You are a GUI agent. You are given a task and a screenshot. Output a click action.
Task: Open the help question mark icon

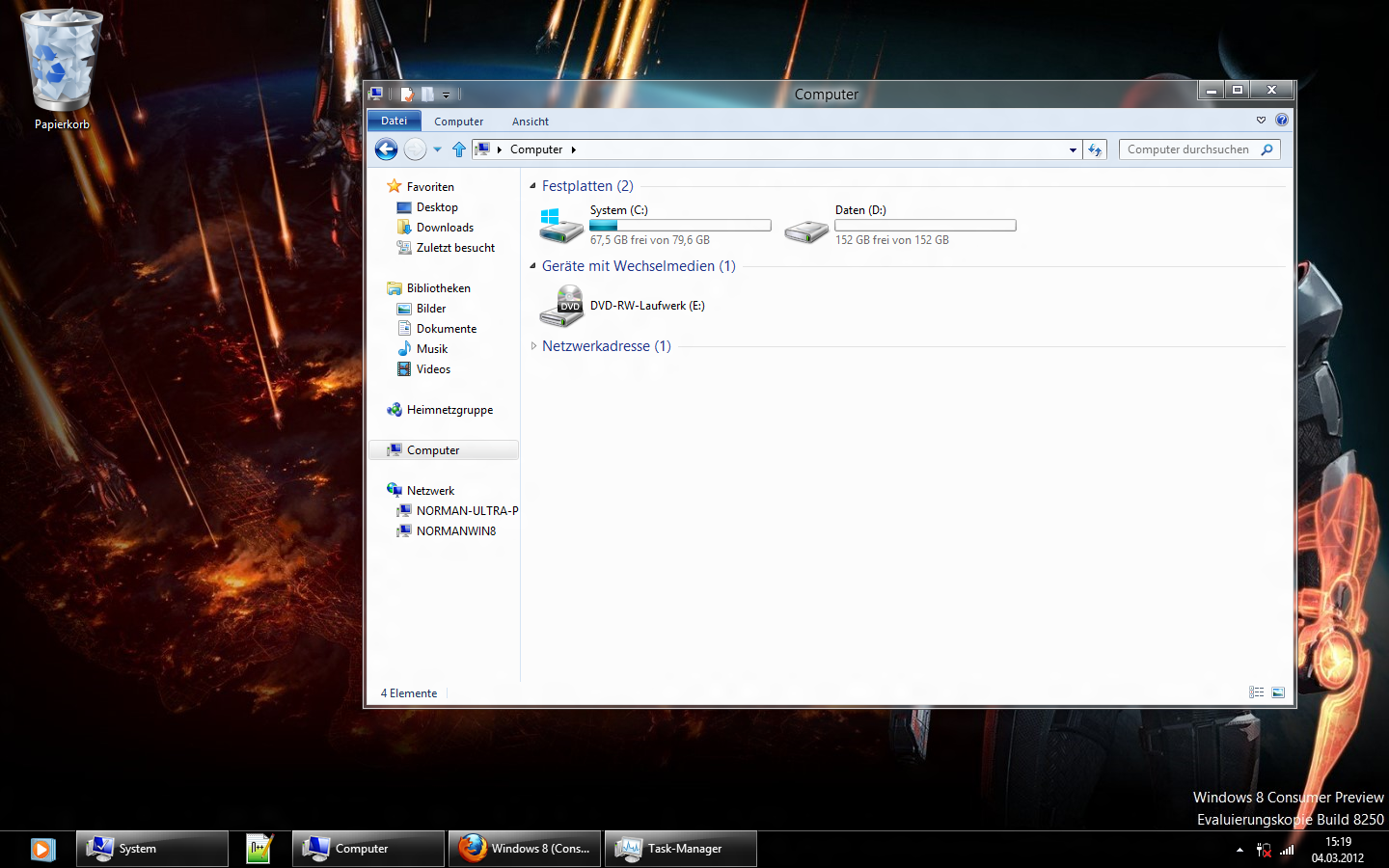(x=1282, y=120)
